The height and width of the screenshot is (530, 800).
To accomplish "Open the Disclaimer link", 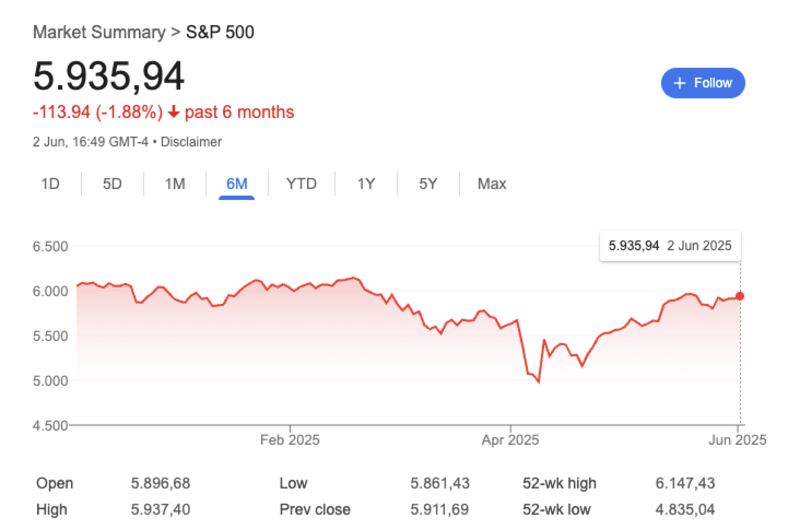I will [x=190, y=142].
